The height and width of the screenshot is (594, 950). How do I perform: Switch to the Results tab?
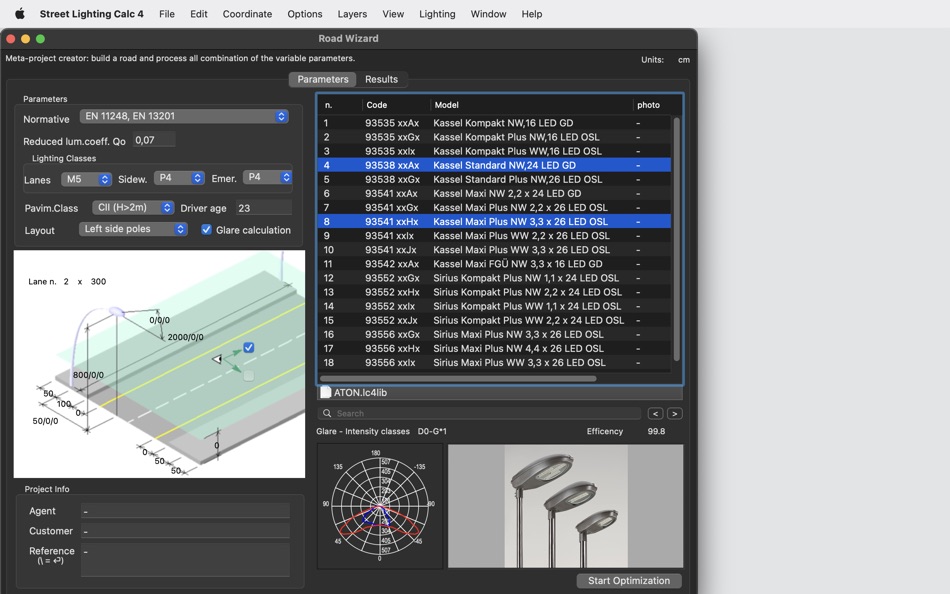[381, 79]
